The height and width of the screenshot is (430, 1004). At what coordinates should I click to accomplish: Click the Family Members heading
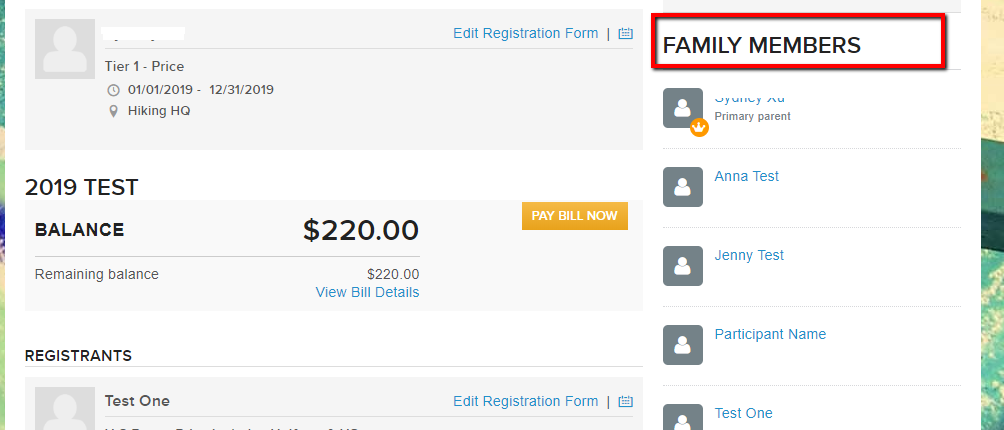761,45
